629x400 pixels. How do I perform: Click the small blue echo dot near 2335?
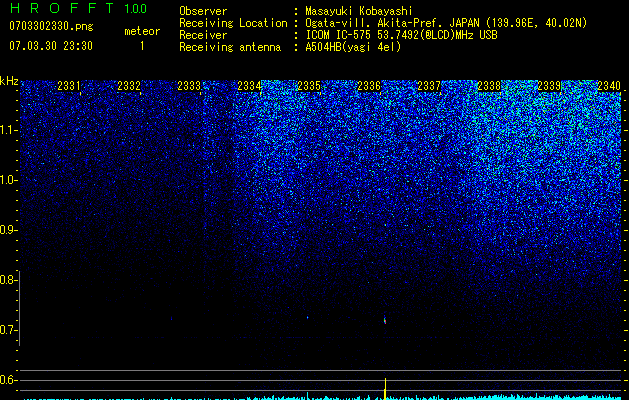[308, 317]
